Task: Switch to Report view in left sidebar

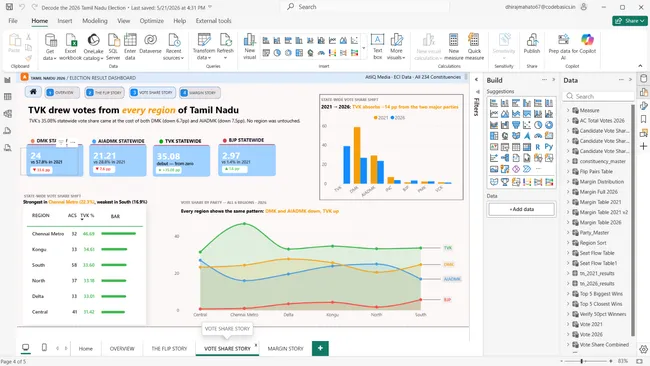Action: tap(7, 80)
